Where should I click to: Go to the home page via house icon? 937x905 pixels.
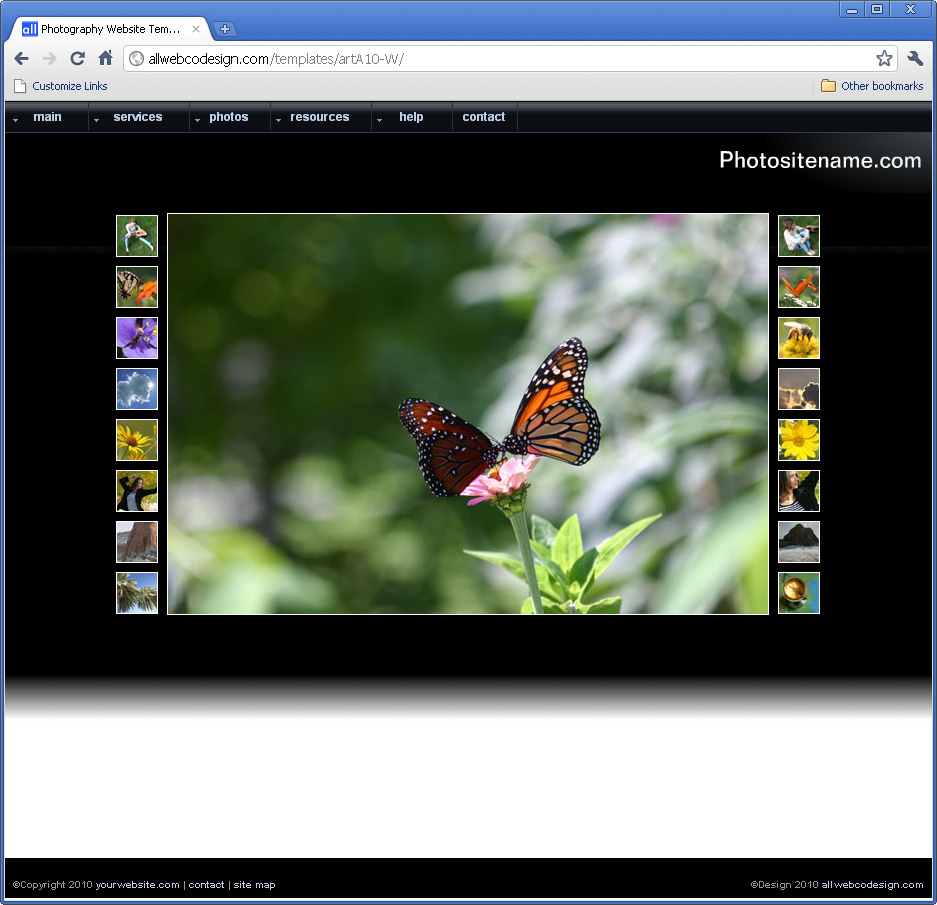(x=105, y=59)
